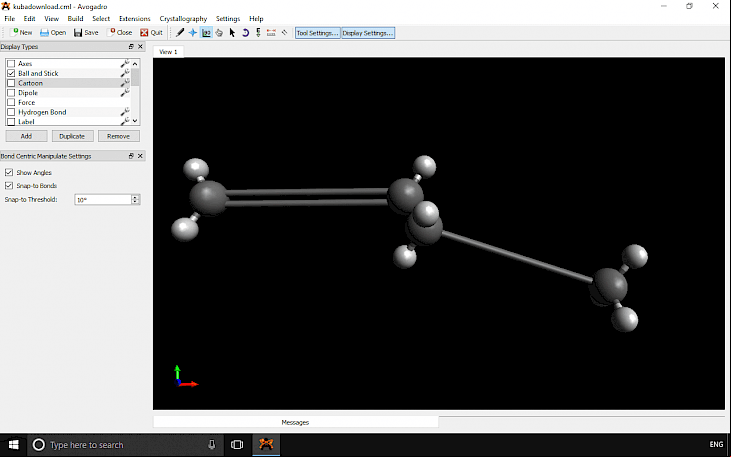Select the Auto Optimization tool

[x=258, y=33]
